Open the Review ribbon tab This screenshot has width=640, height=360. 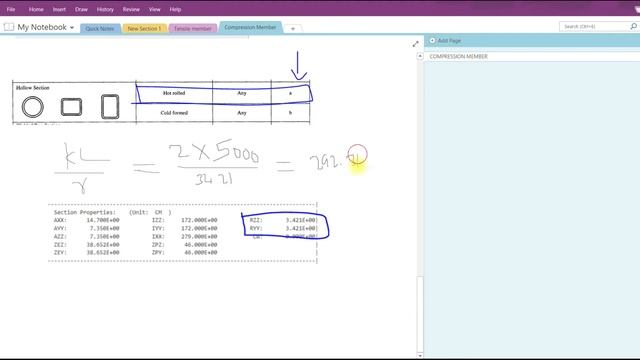pos(131,9)
